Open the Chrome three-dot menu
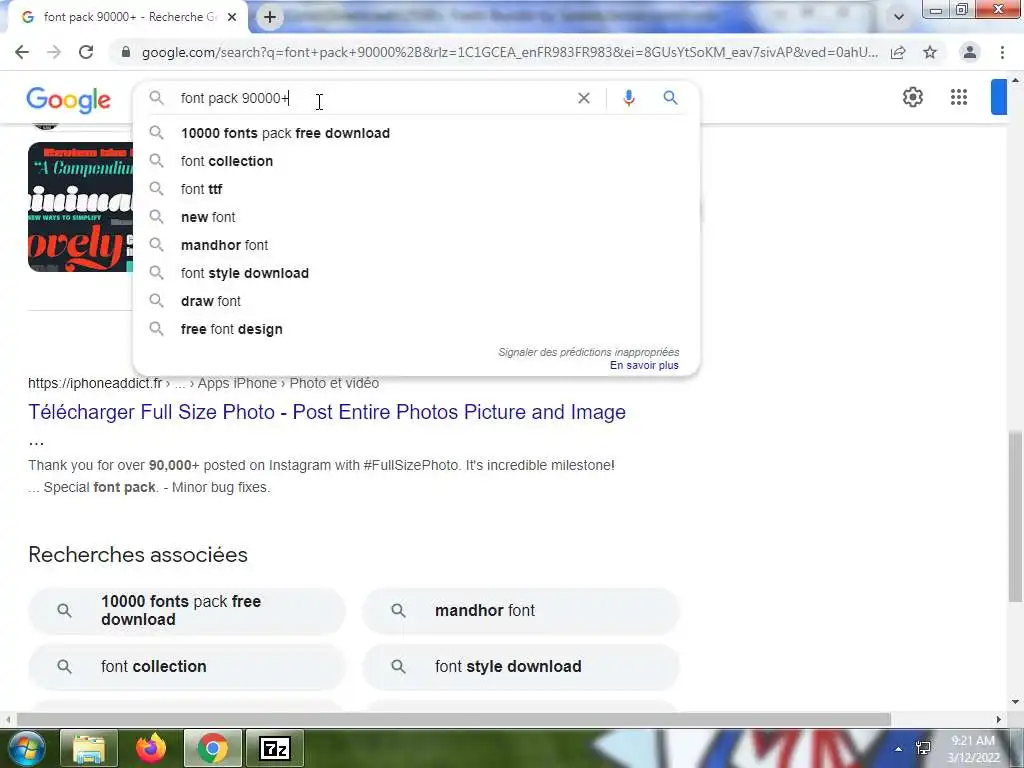 tap(1002, 52)
